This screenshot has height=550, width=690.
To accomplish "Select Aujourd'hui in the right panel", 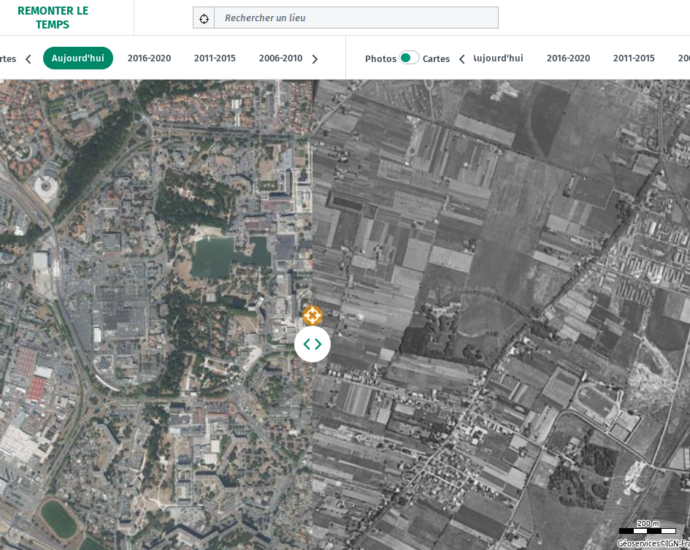I will [499, 58].
